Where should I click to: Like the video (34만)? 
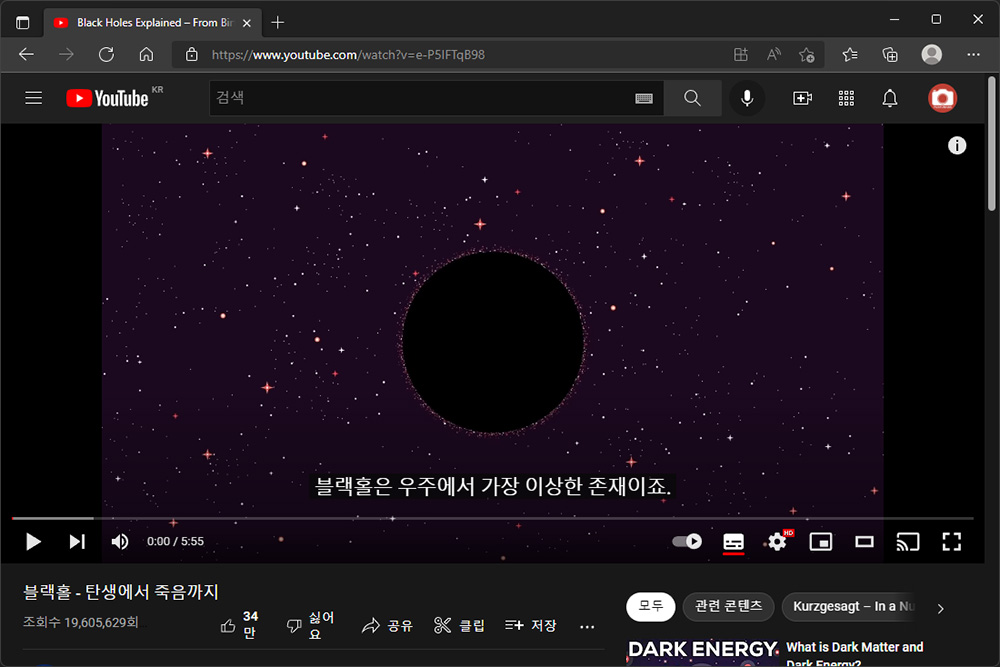(239, 625)
